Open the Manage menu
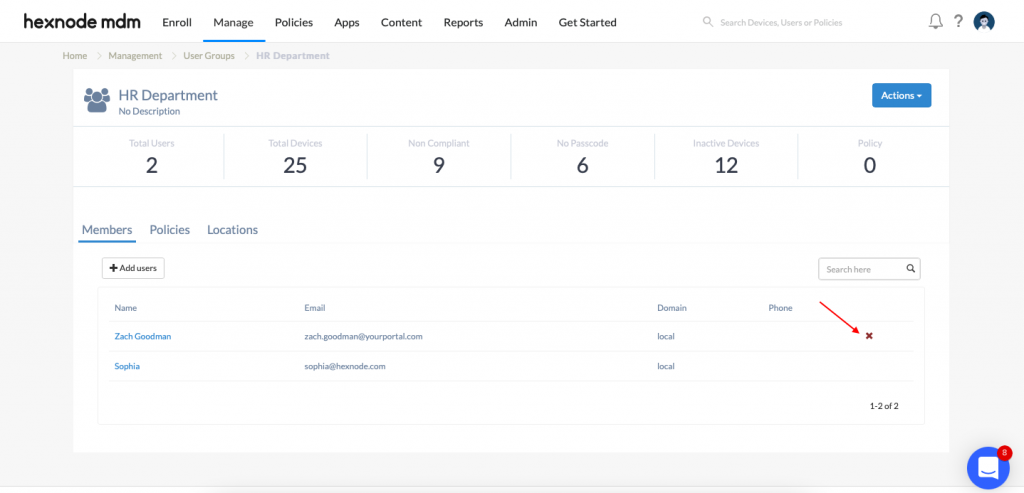This screenshot has height=493, width=1024. point(233,22)
